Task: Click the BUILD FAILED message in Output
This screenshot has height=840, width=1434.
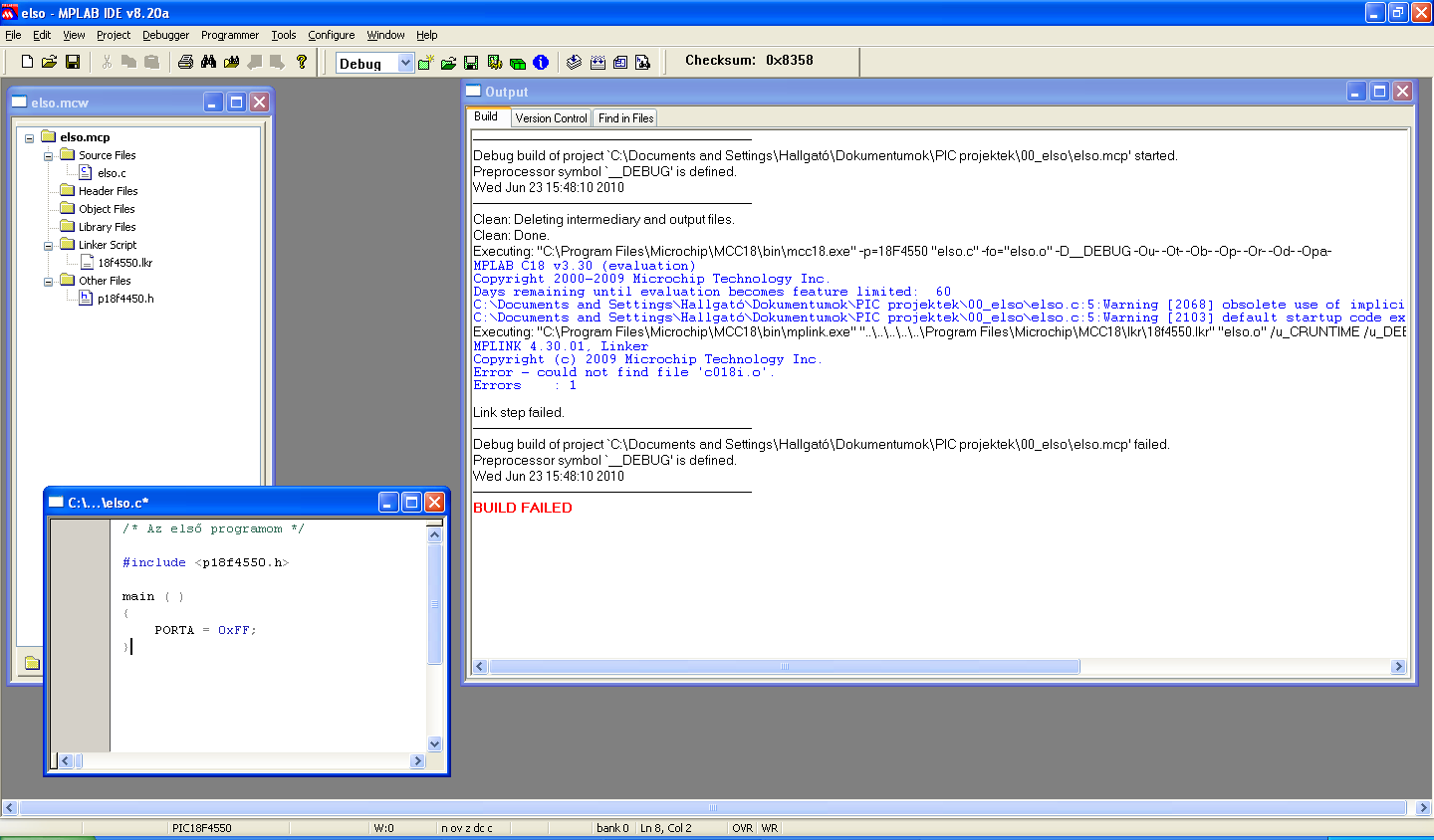Action: 523,508
